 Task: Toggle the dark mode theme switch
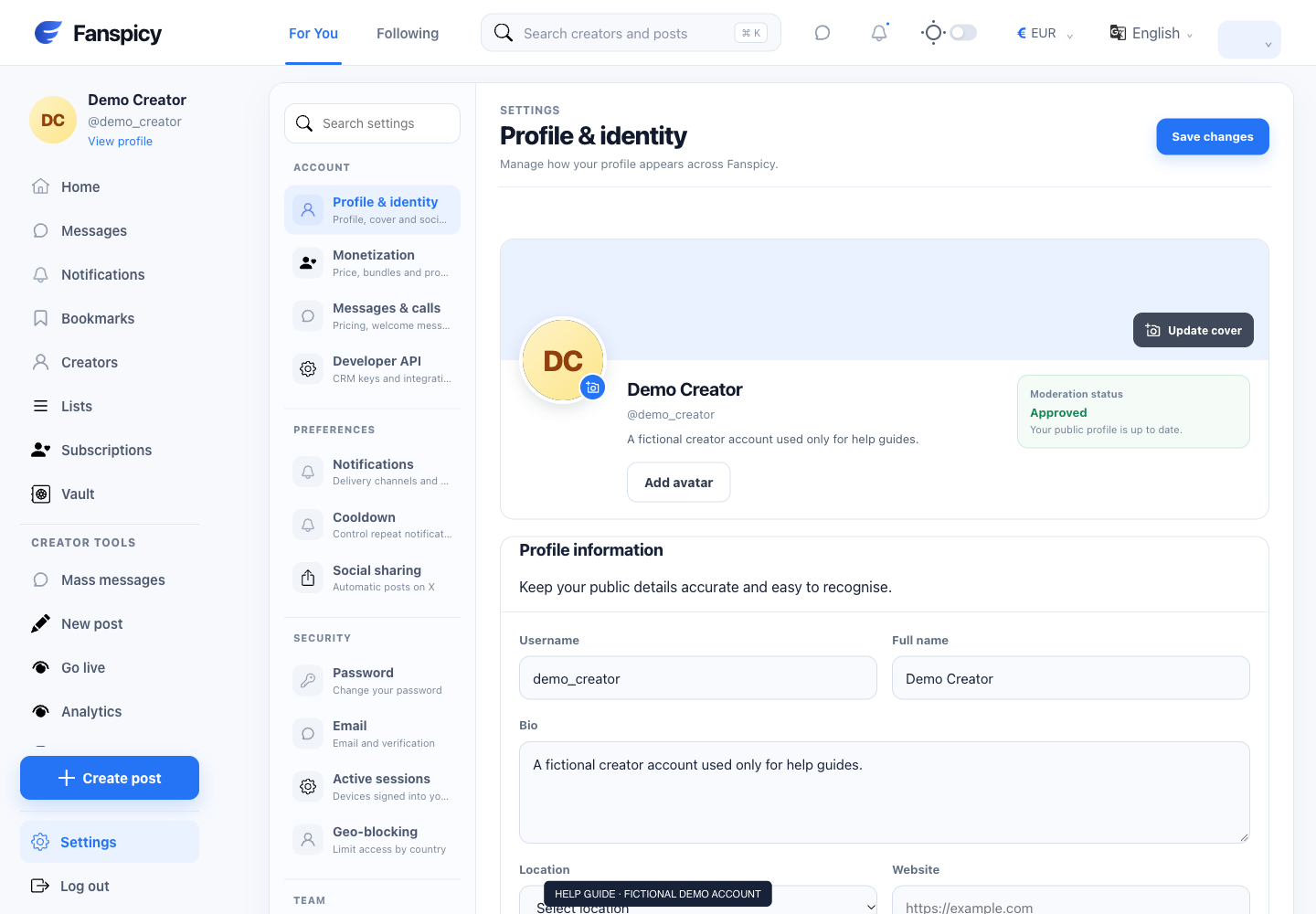(963, 33)
